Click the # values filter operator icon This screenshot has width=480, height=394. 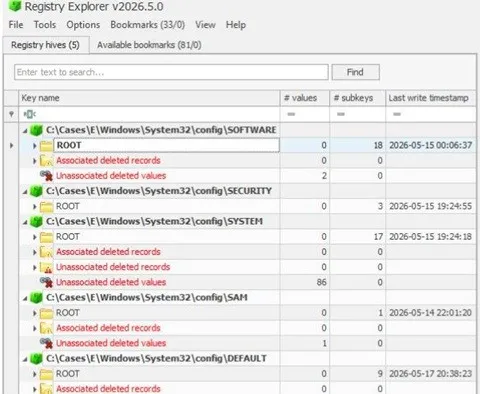pyautogui.click(x=291, y=114)
